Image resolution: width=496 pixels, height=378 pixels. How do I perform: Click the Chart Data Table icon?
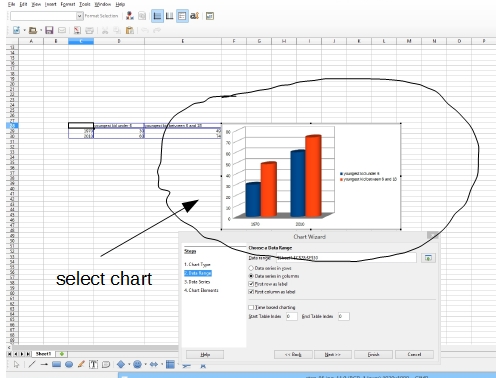[142, 16]
